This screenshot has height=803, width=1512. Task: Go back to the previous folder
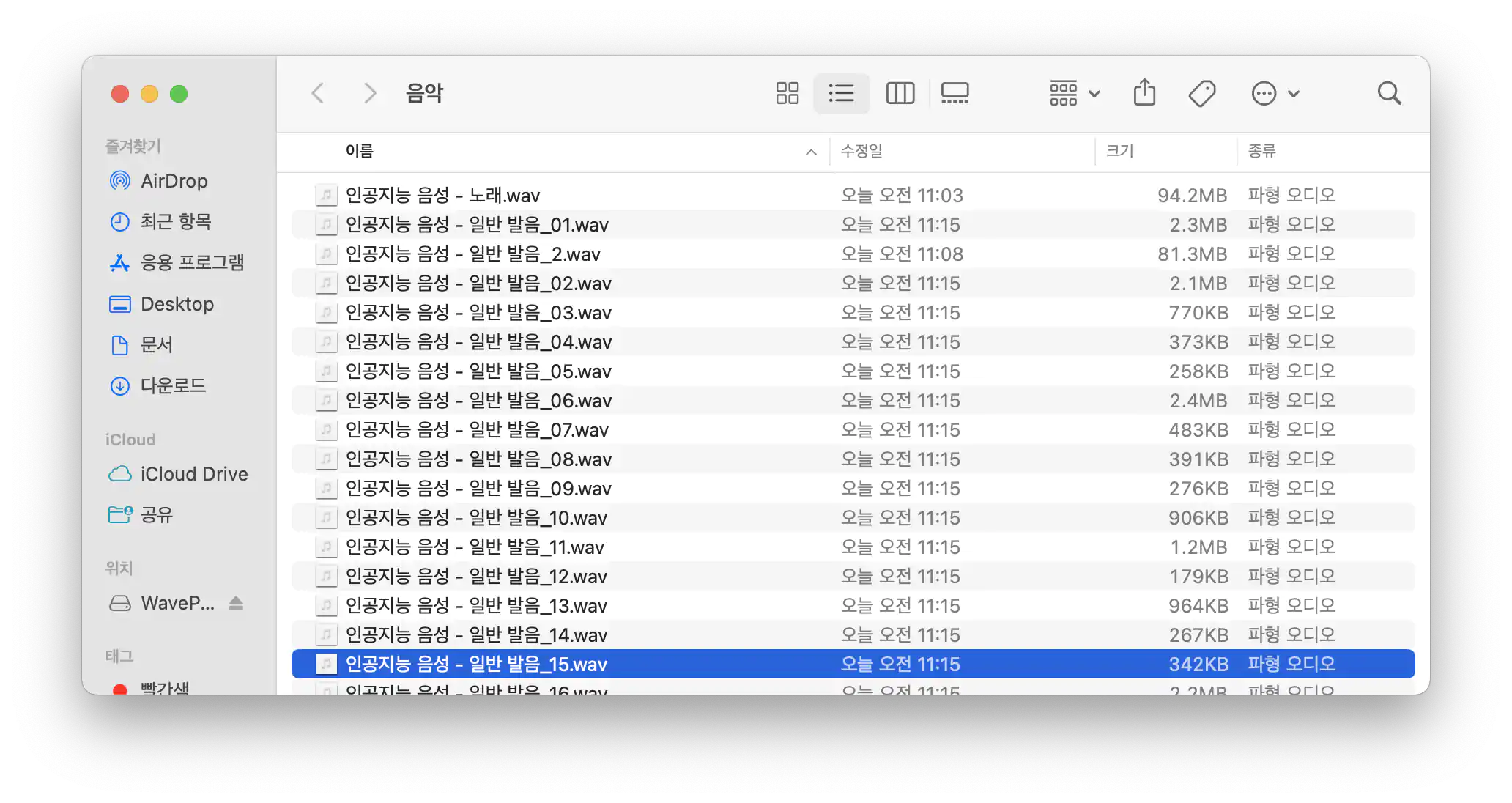point(317,93)
